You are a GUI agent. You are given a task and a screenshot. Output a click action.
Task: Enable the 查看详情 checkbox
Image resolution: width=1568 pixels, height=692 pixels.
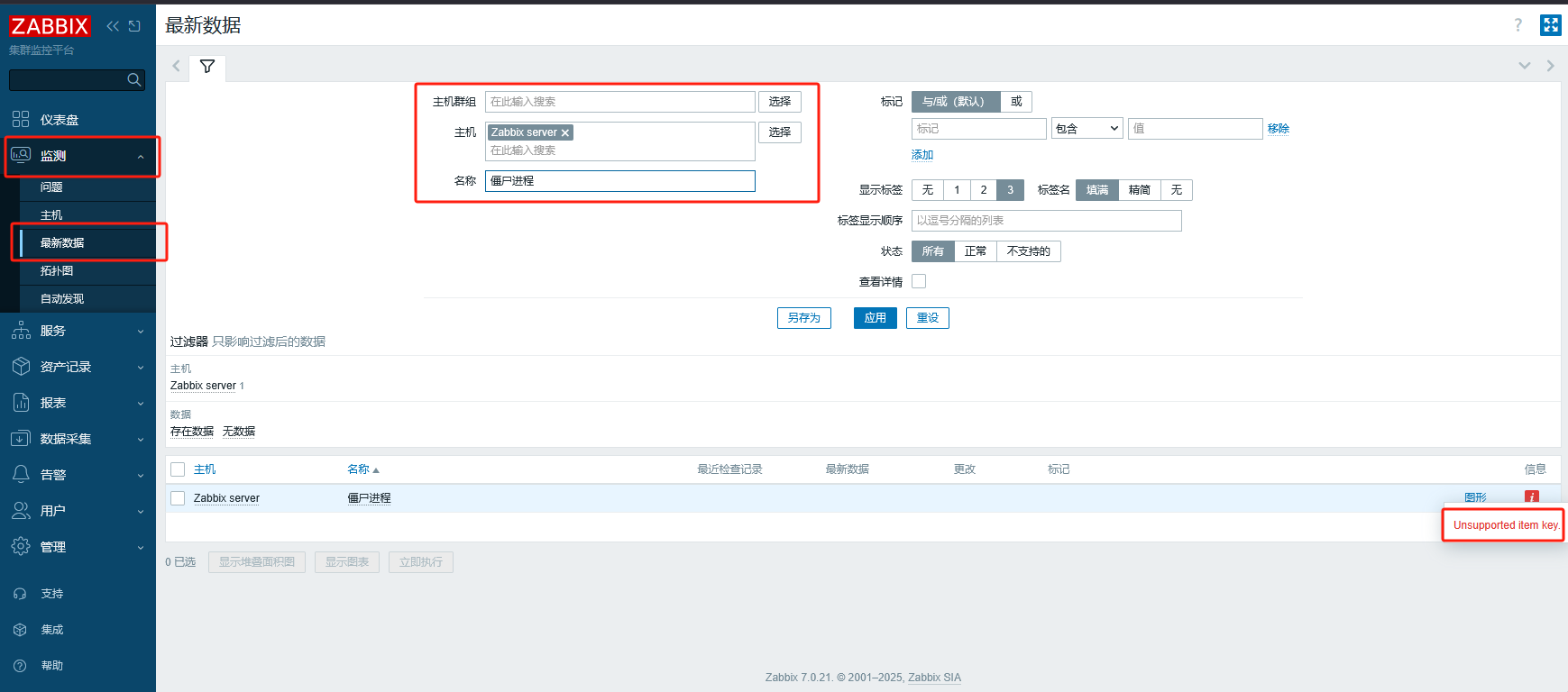click(x=919, y=281)
